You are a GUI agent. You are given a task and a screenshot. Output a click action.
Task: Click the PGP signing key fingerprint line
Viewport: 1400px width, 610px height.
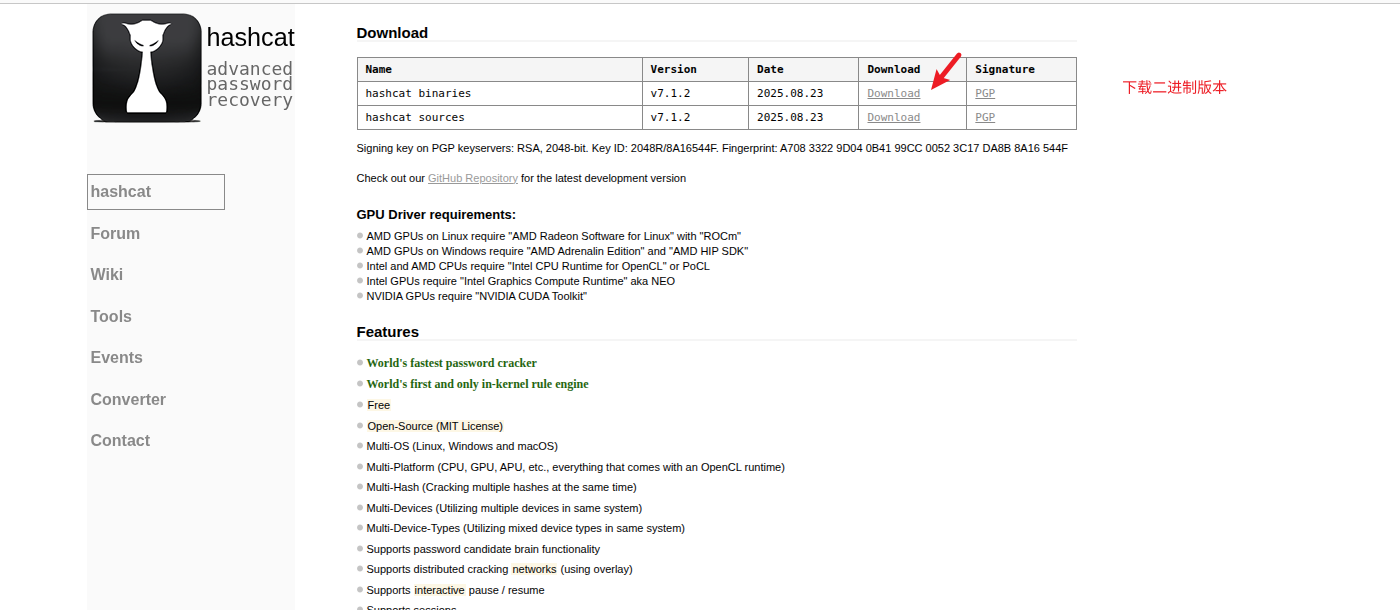tap(712, 148)
